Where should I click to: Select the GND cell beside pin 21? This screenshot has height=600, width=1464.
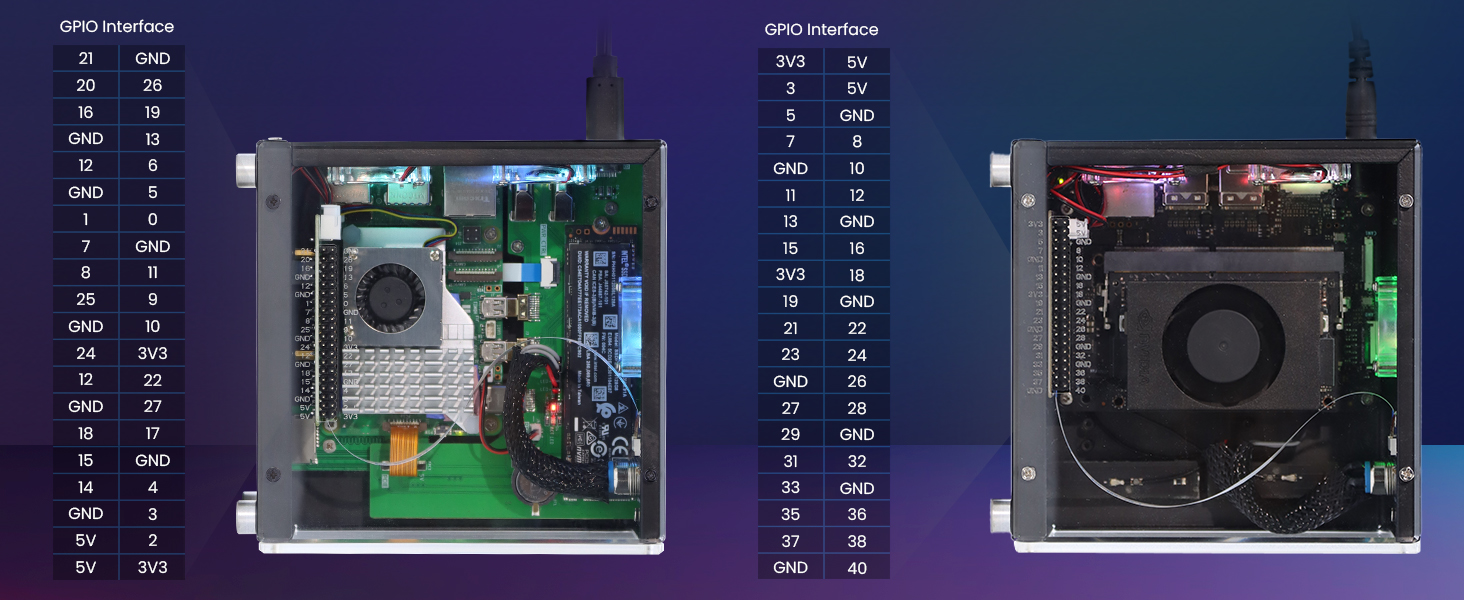[152, 58]
